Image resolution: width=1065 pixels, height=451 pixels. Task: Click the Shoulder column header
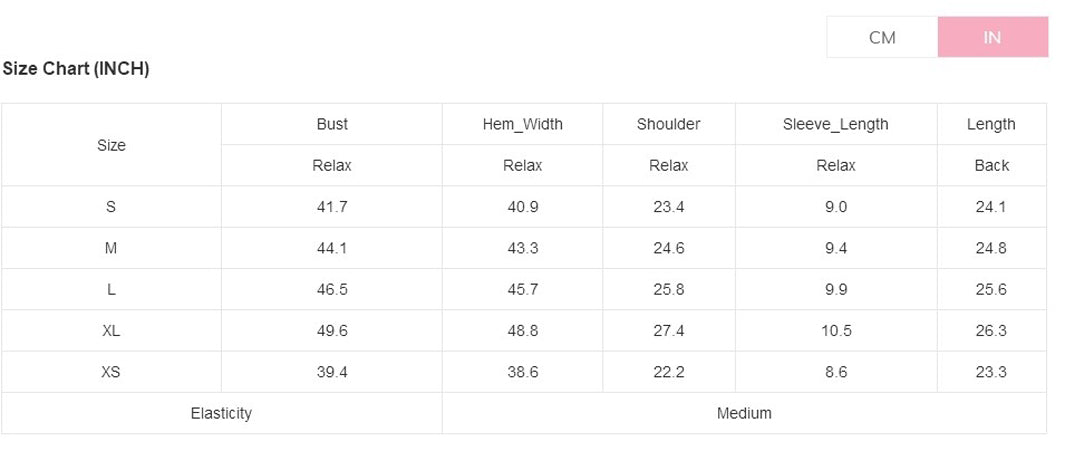tap(668, 124)
